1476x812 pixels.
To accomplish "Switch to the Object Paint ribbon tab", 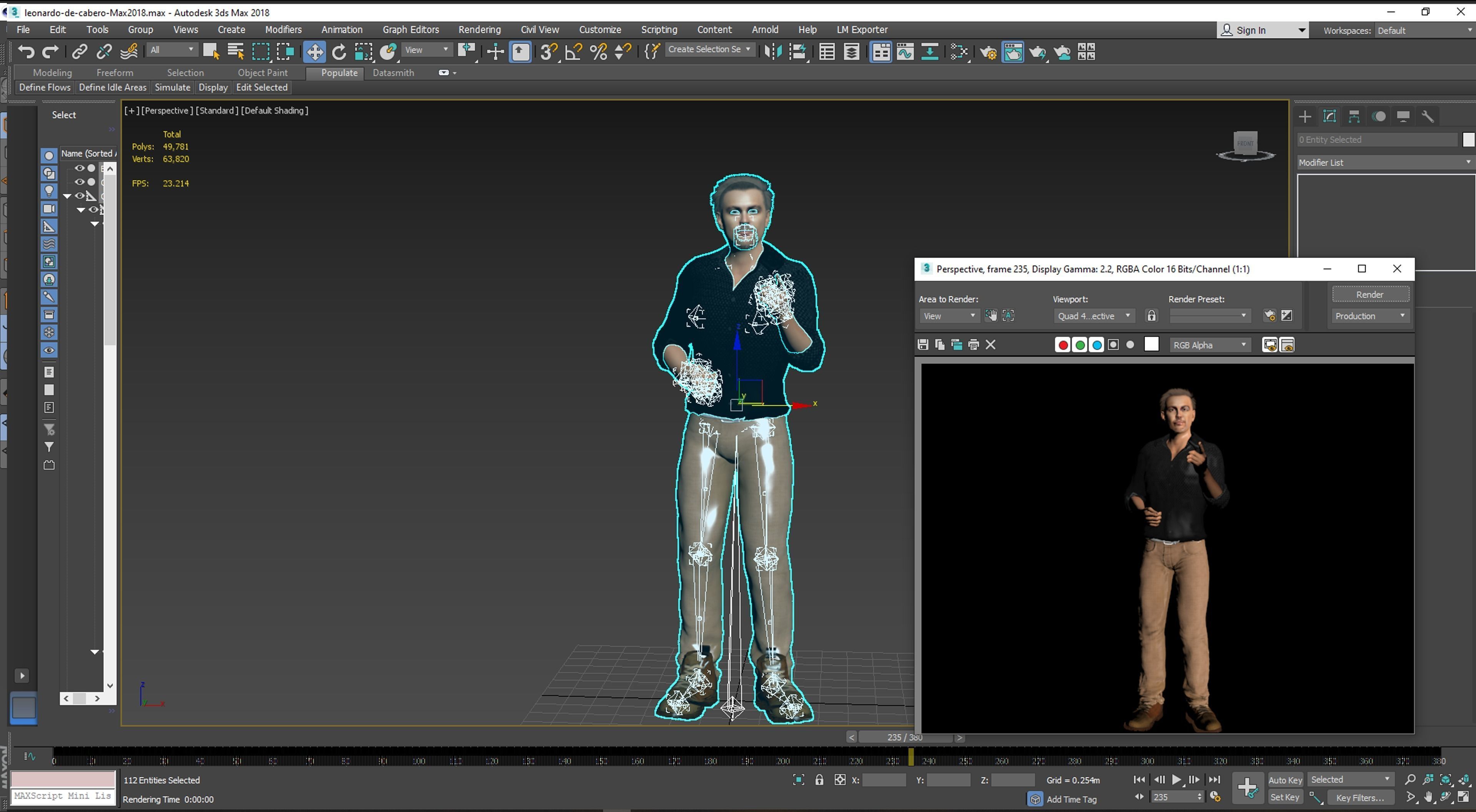I will [263, 73].
